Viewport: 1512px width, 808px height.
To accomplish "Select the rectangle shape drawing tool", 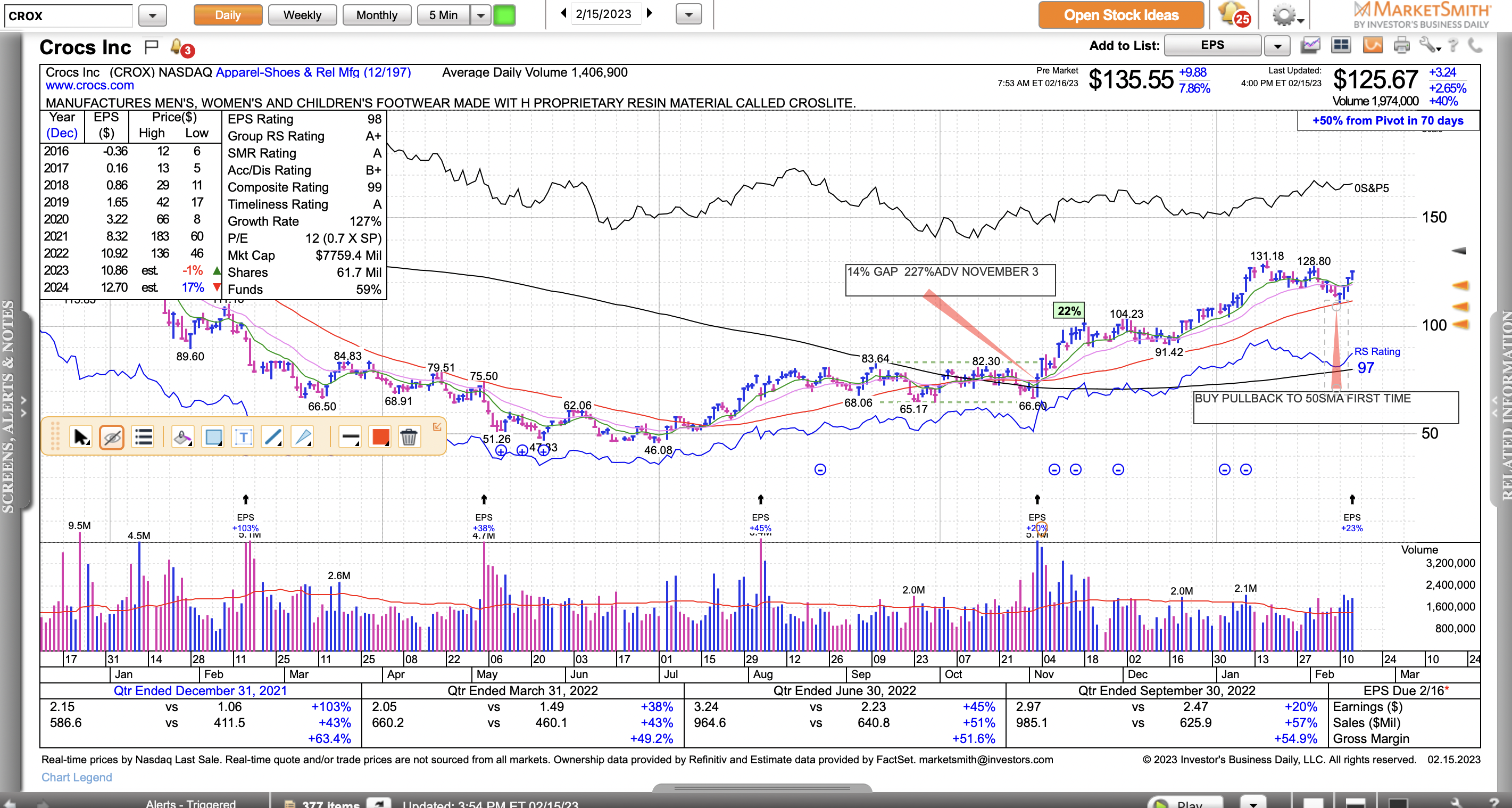I will tap(213, 437).
